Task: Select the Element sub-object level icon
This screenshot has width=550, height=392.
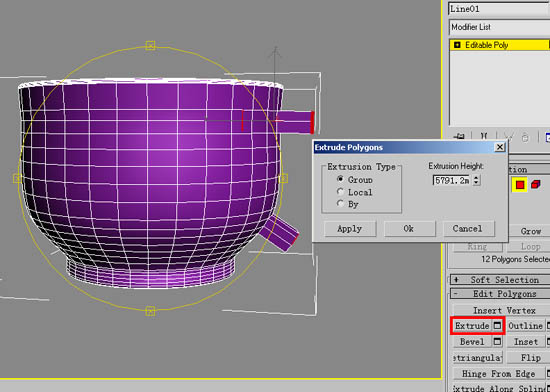Action: (536, 184)
